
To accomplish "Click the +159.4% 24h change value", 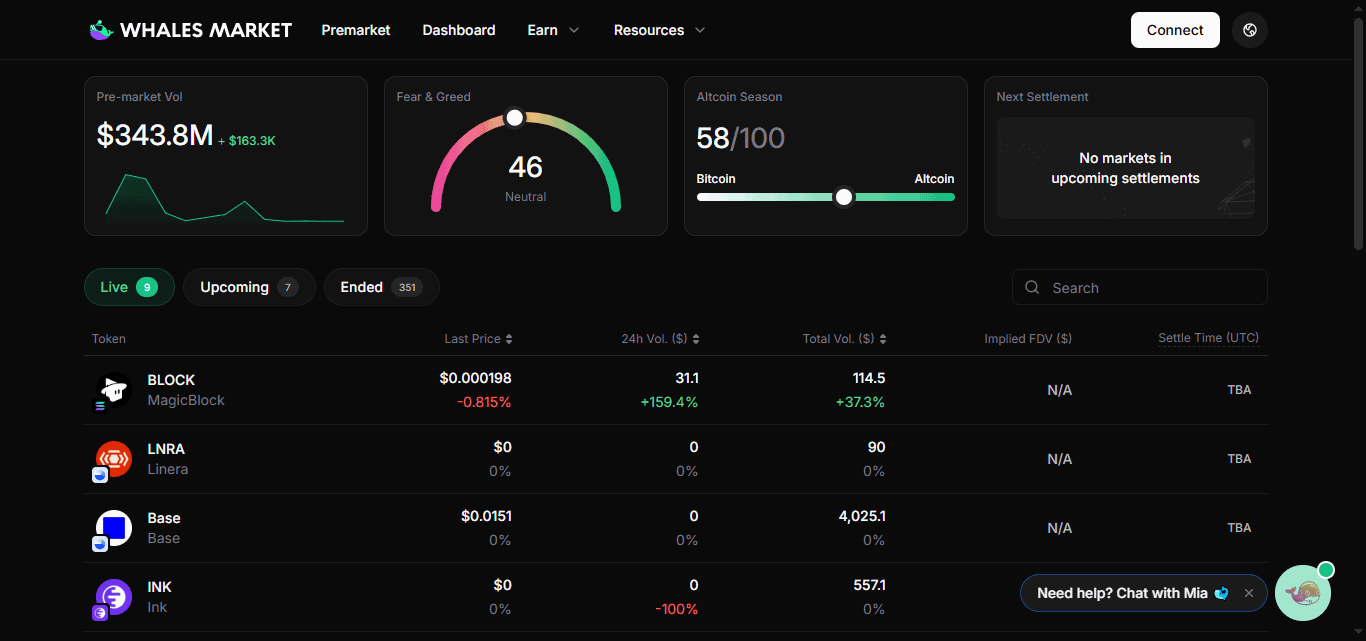I will [x=670, y=402].
